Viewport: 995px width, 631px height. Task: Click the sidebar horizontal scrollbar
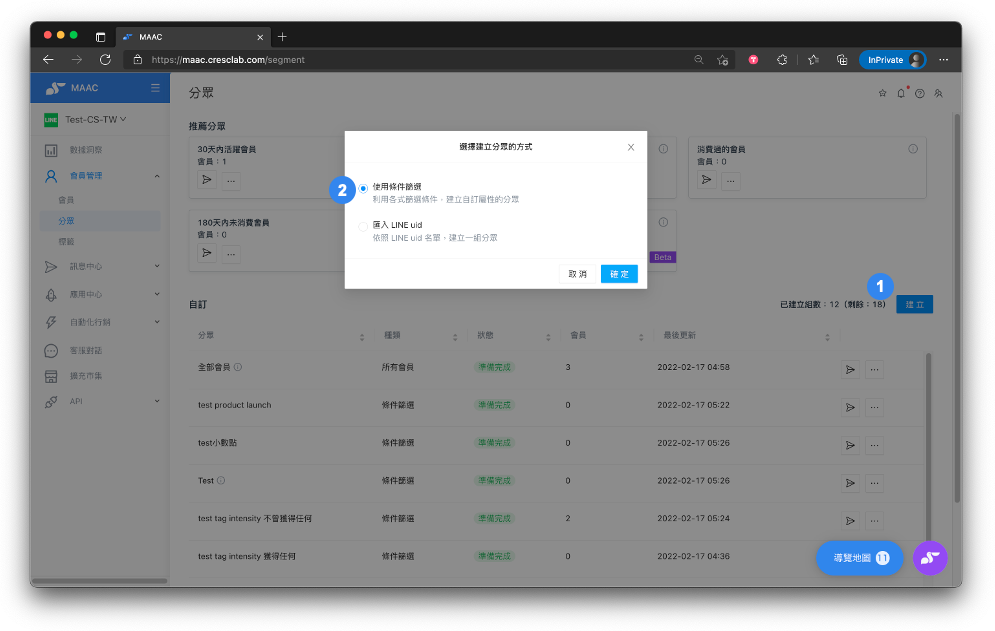click(x=100, y=581)
